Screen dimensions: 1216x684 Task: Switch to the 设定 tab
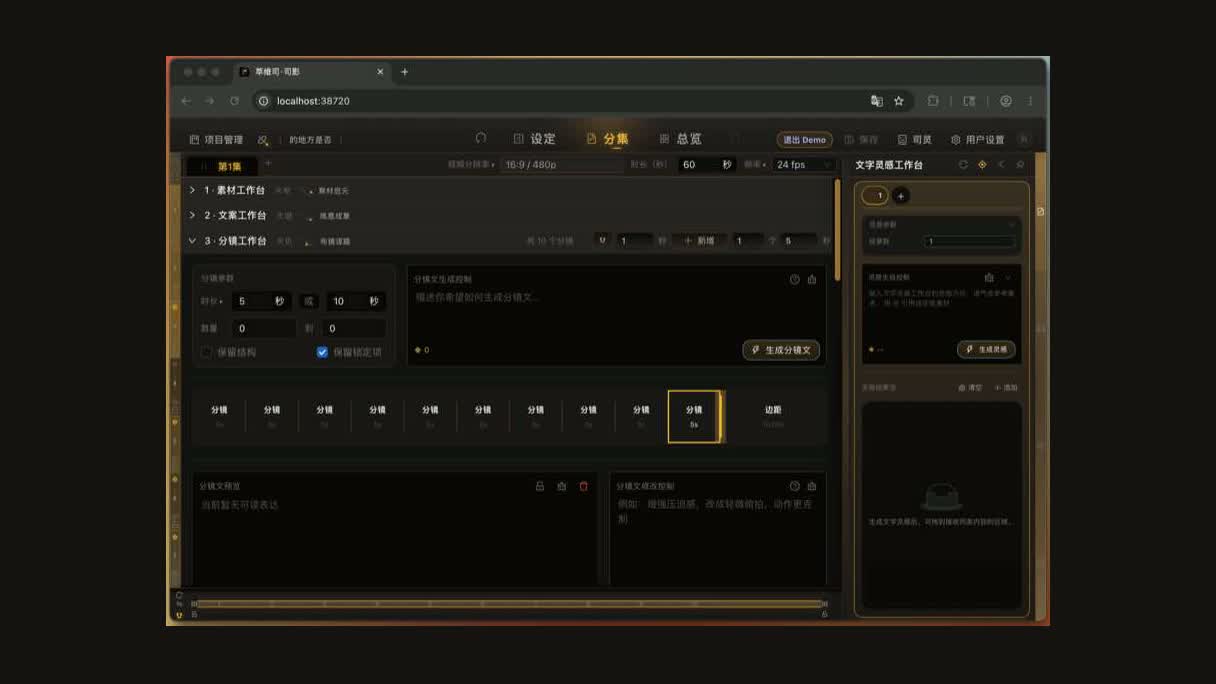(534, 139)
